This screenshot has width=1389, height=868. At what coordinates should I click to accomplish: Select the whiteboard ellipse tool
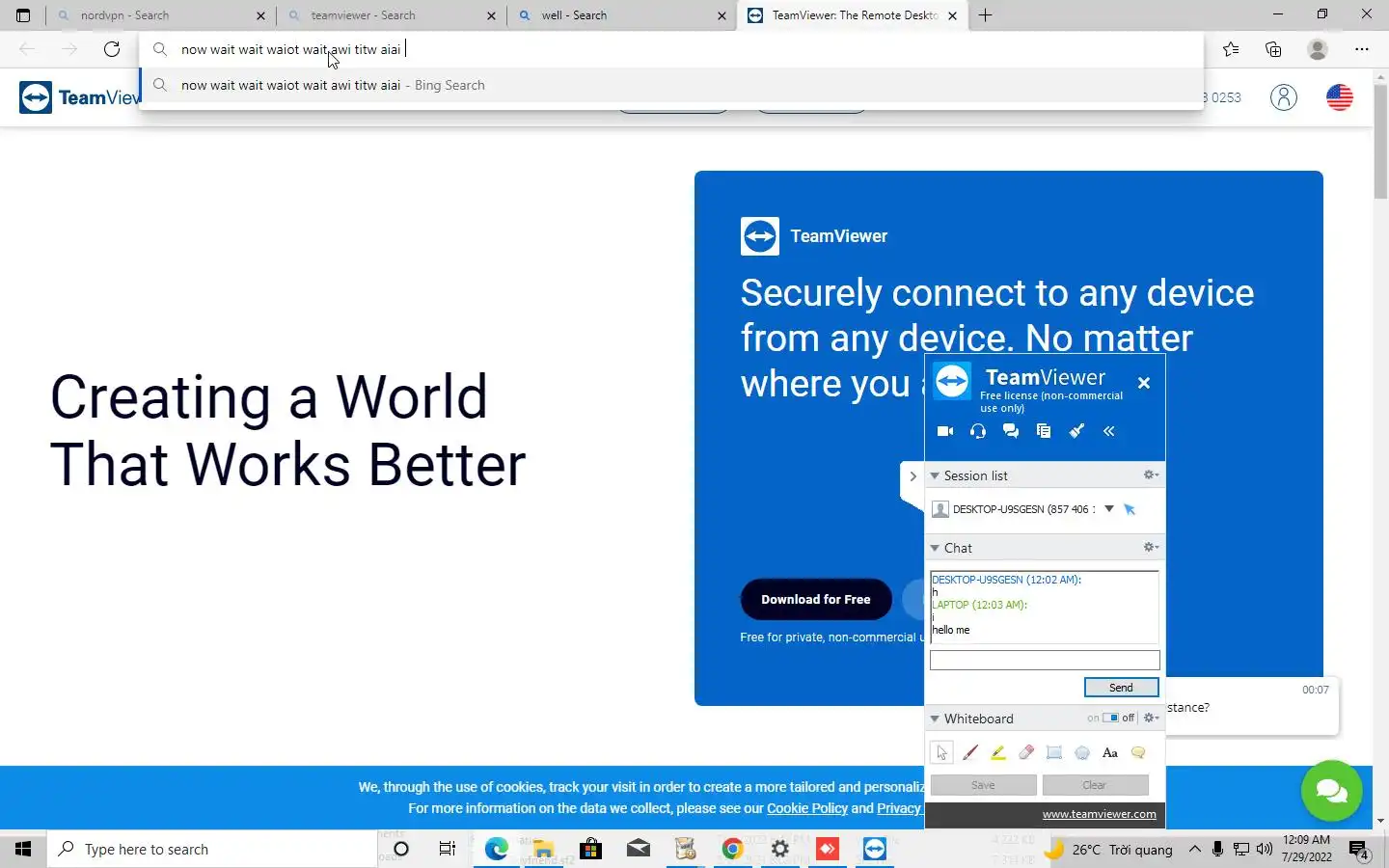(x=1082, y=752)
